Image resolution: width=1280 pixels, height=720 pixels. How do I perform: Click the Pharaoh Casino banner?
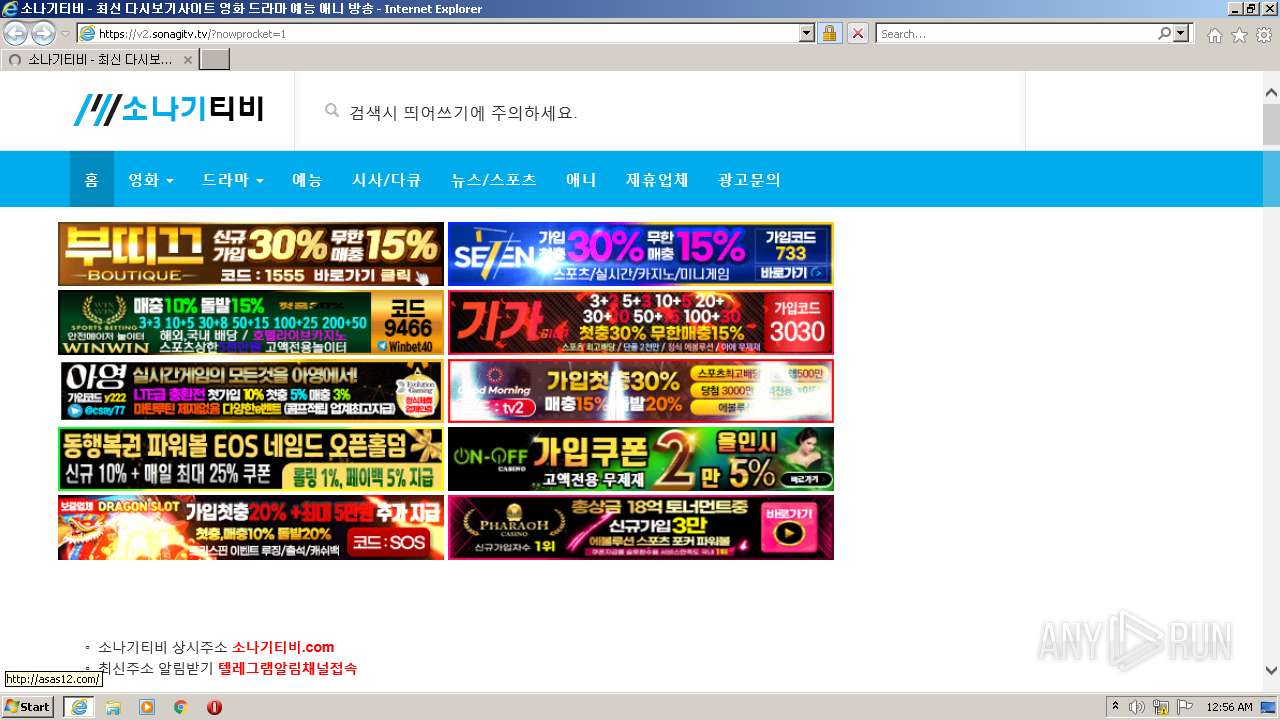click(x=640, y=527)
